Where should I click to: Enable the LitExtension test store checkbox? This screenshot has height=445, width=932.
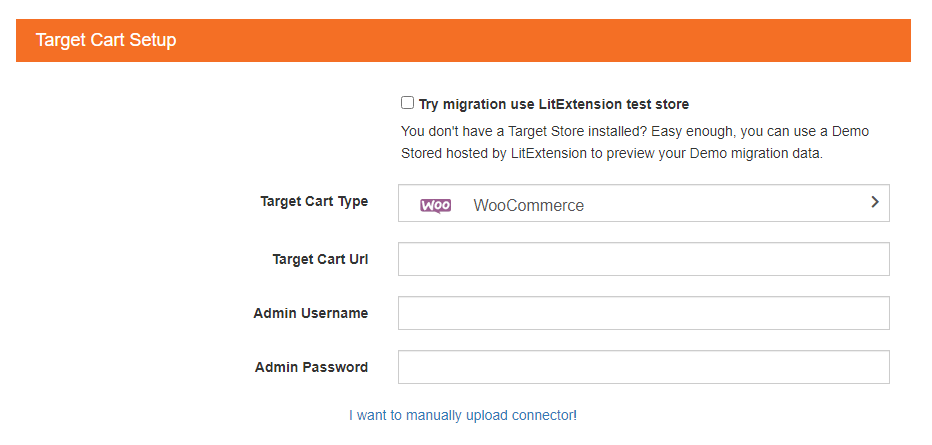click(x=407, y=103)
